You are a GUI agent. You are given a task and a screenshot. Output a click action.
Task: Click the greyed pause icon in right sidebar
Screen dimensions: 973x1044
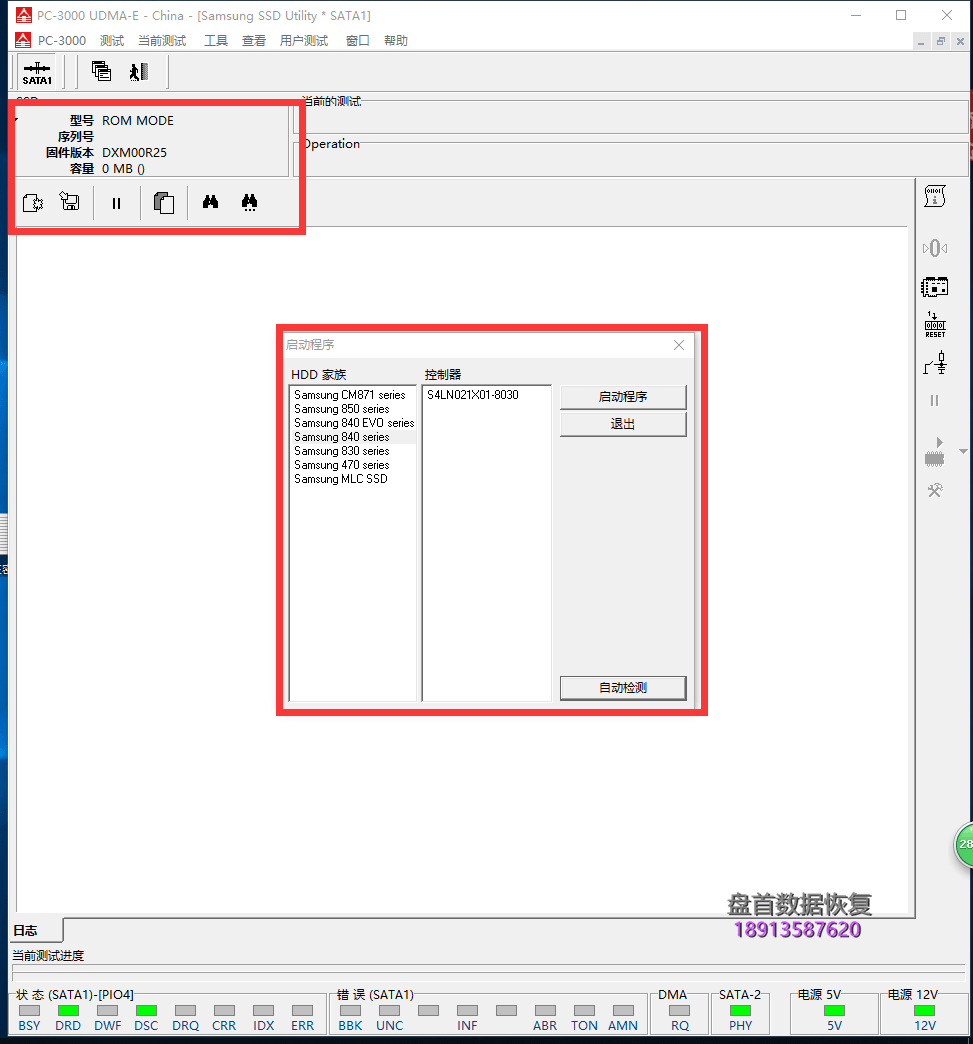click(x=934, y=400)
